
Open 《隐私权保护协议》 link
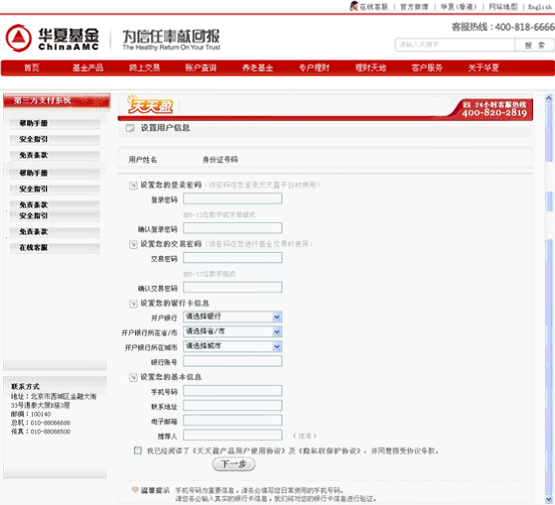click(330, 451)
